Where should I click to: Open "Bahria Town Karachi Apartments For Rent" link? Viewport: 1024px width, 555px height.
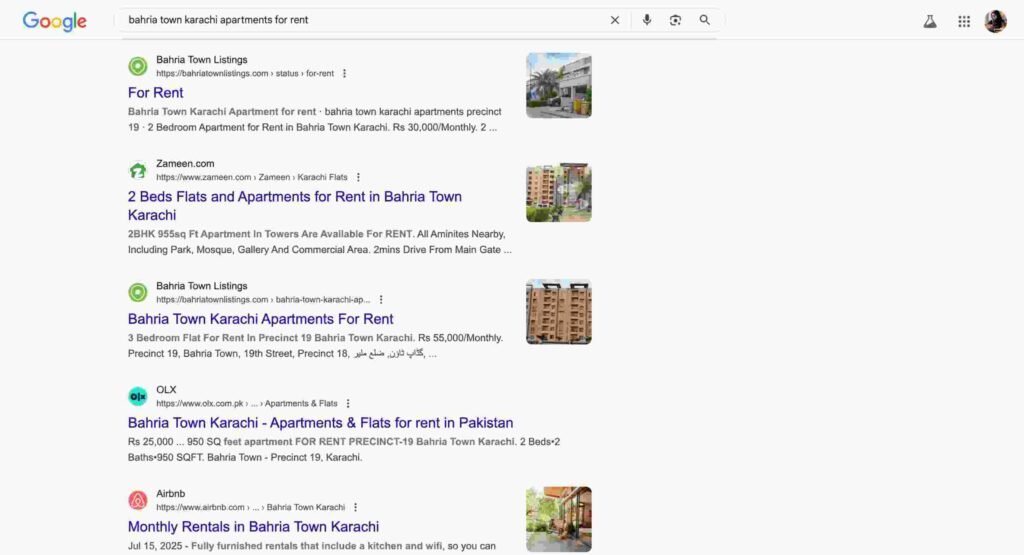[x=261, y=319]
